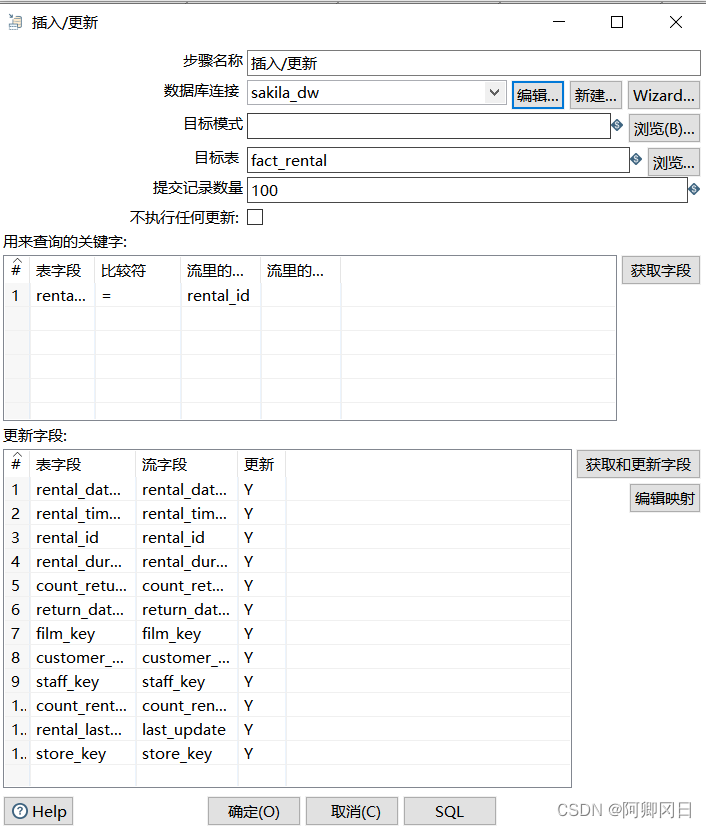
Task: Click the sort arrow in key table header
Action: [x=16, y=263]
